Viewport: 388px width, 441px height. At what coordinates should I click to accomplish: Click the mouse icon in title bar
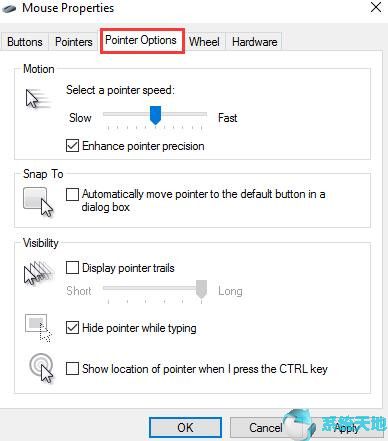[9, 8]
